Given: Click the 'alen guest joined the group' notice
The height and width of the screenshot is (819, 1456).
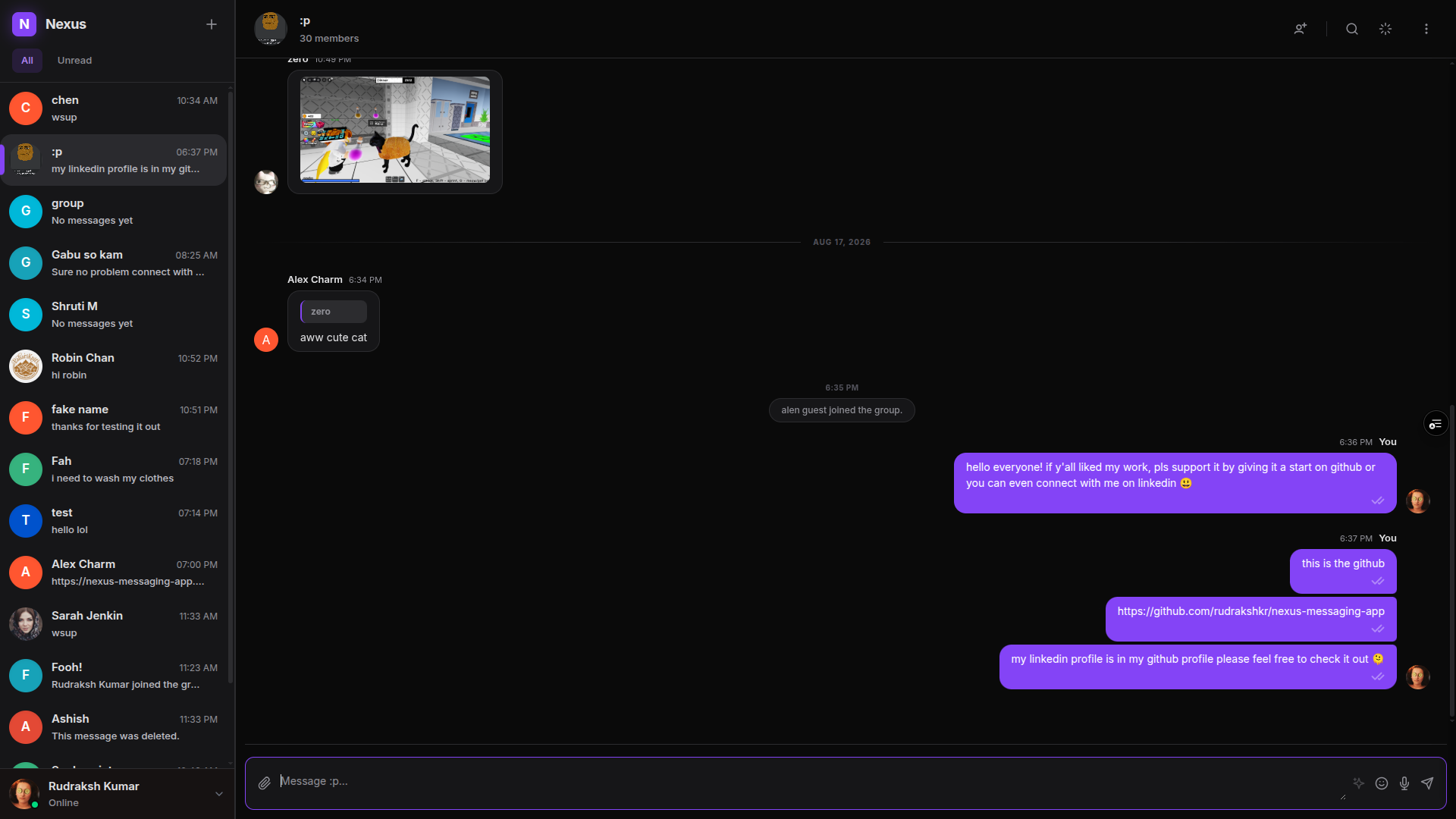Looking at the screenshot, I should (842, 410).
